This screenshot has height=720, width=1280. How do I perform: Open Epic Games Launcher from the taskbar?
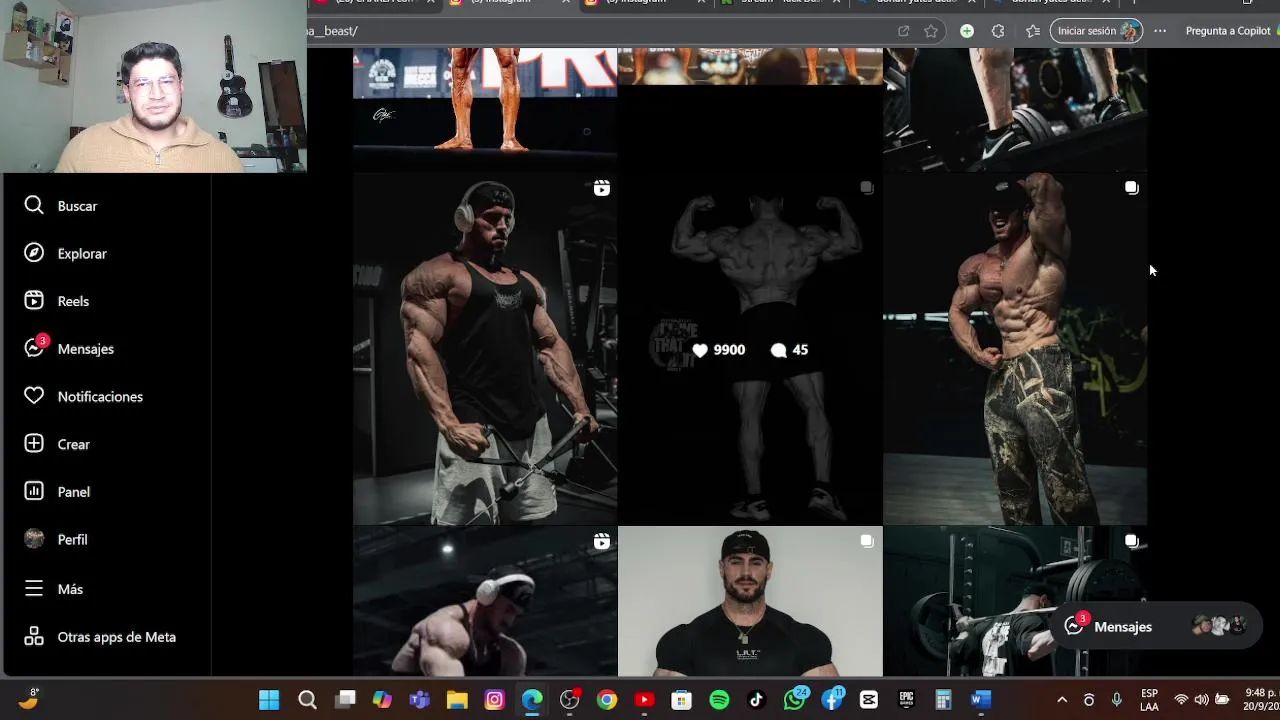906,700
